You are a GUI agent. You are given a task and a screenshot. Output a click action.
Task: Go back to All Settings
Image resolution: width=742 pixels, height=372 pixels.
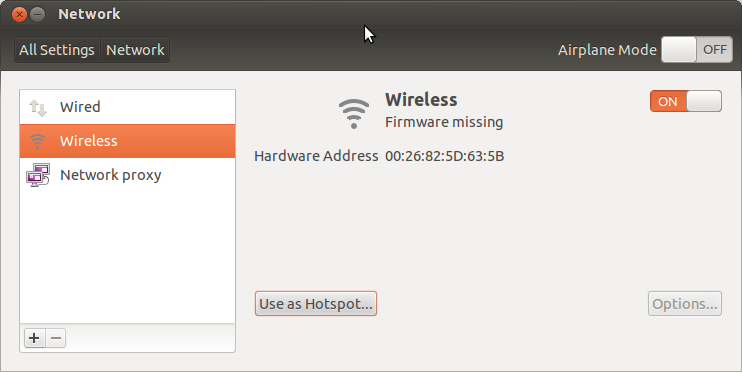pyautogui.click(x=57, y=50)
